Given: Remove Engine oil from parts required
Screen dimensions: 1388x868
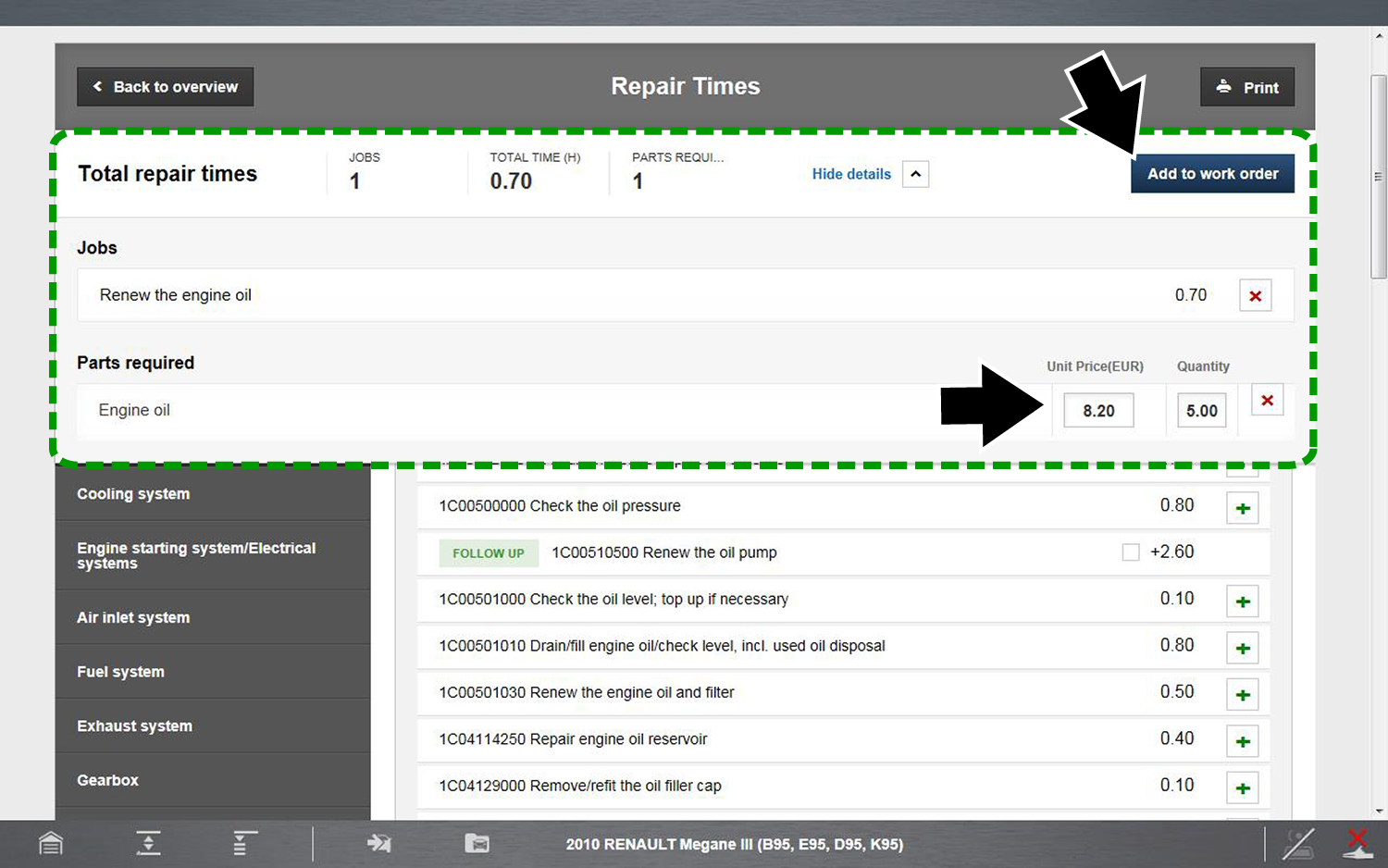Looking at the screenshot, I should [1267, 400].
